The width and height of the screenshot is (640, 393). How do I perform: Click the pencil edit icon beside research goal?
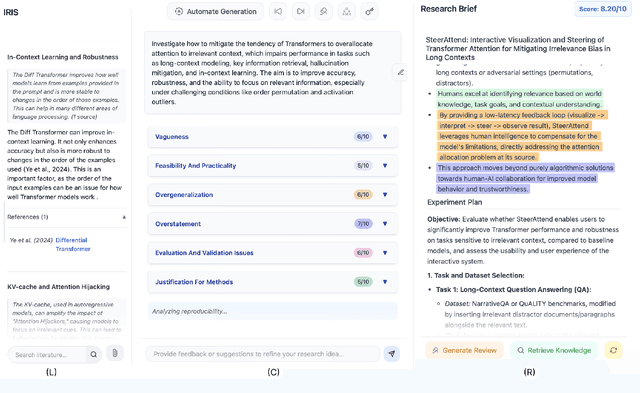(x=400, y=73)
